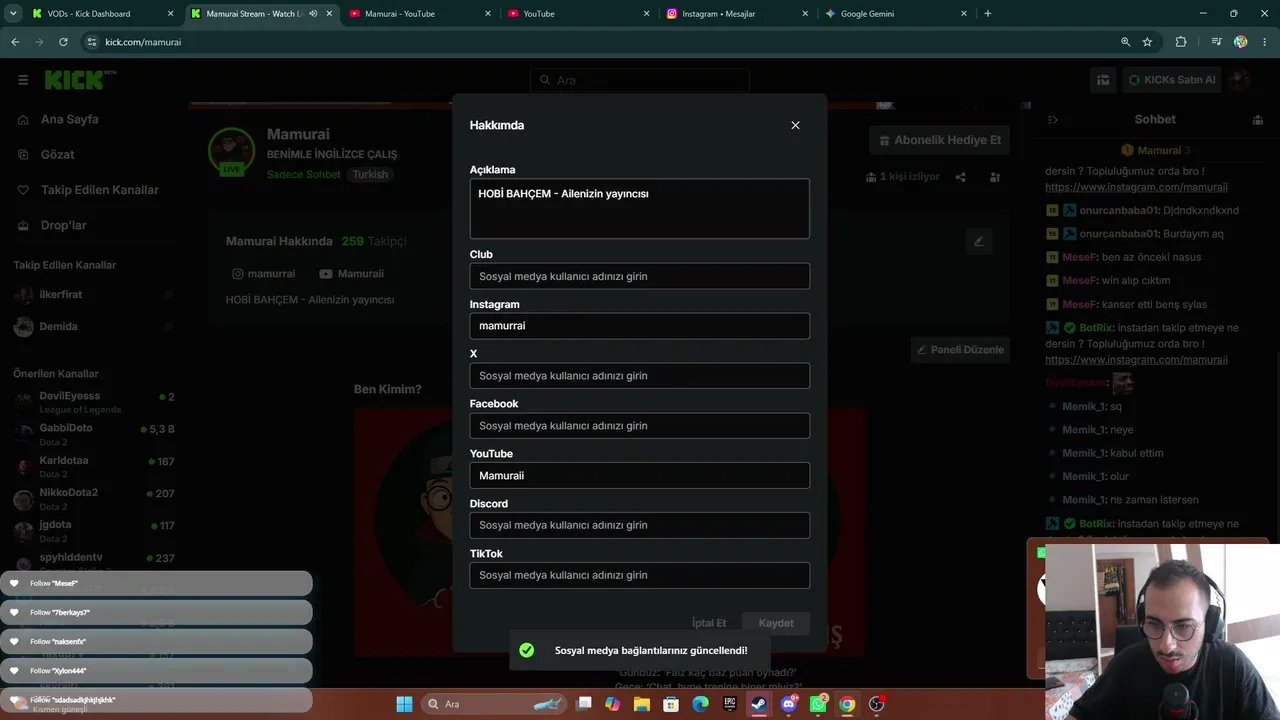
Task: Click into the Açıklama description box
Action: (639, 208)
